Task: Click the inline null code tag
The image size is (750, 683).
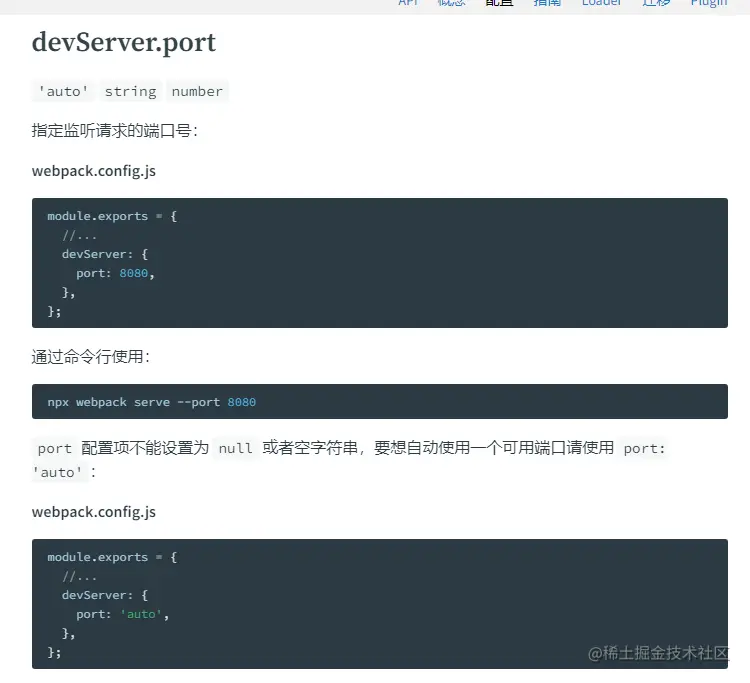Action: click(235, 448)
